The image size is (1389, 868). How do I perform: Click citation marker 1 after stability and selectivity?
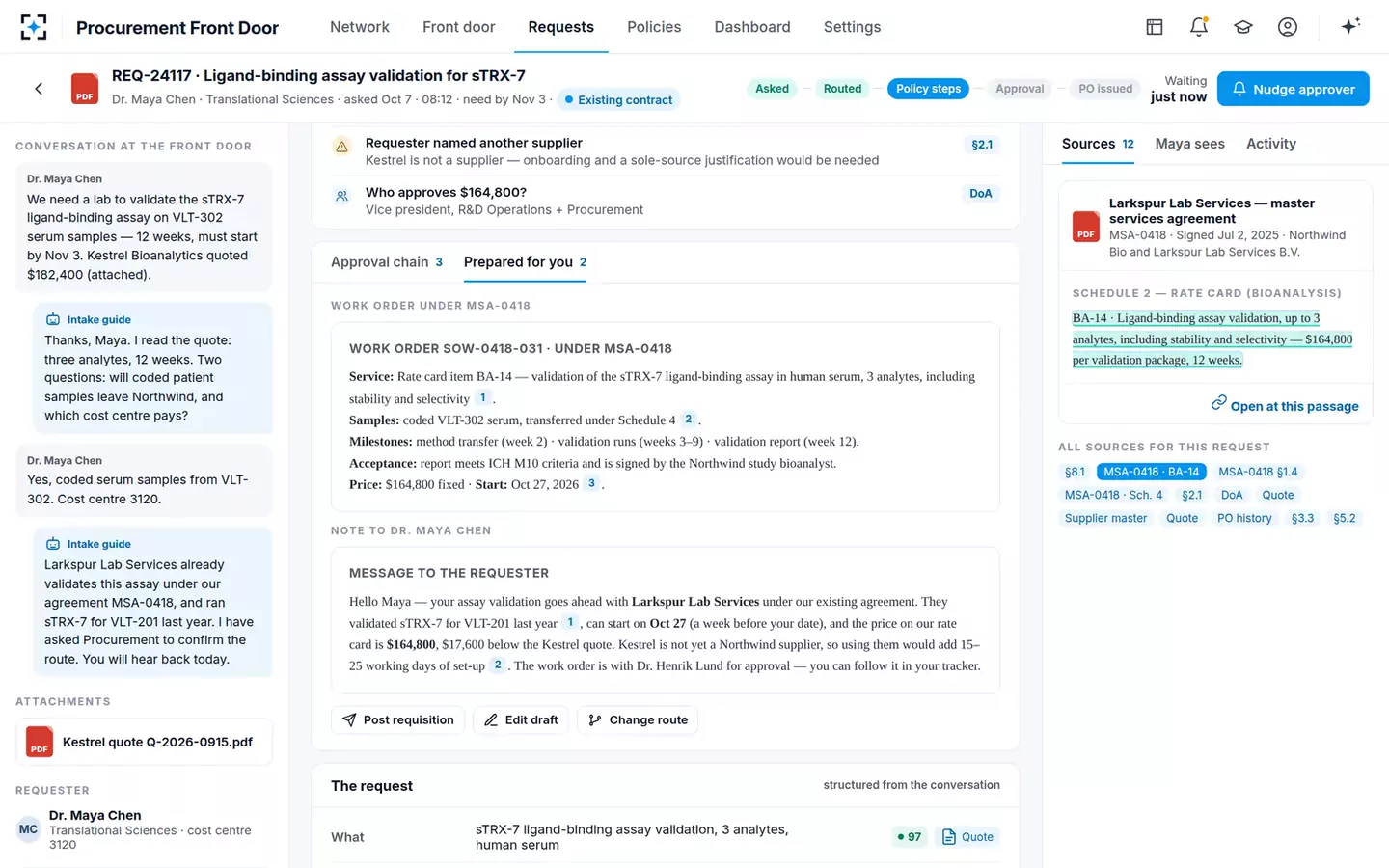[x=483, y=397]
